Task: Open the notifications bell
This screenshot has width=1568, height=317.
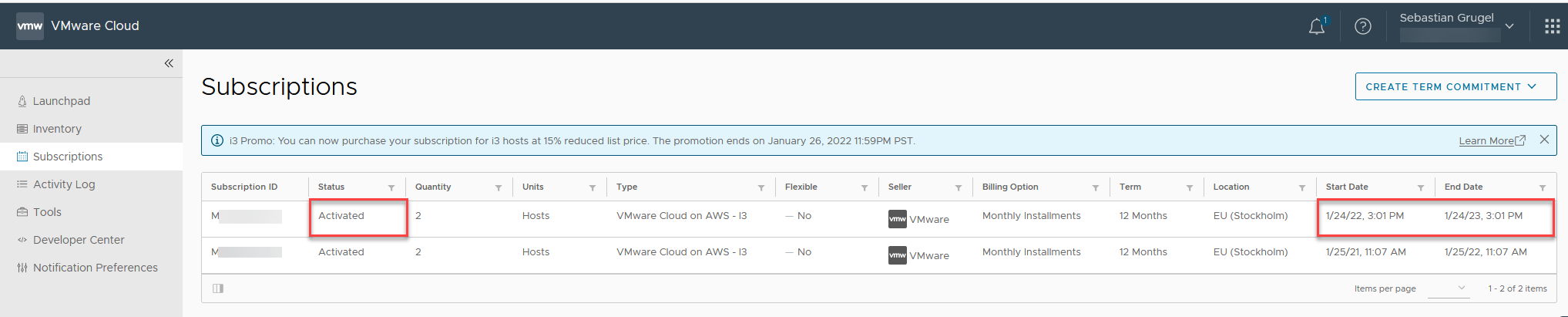Action: 1317,27
